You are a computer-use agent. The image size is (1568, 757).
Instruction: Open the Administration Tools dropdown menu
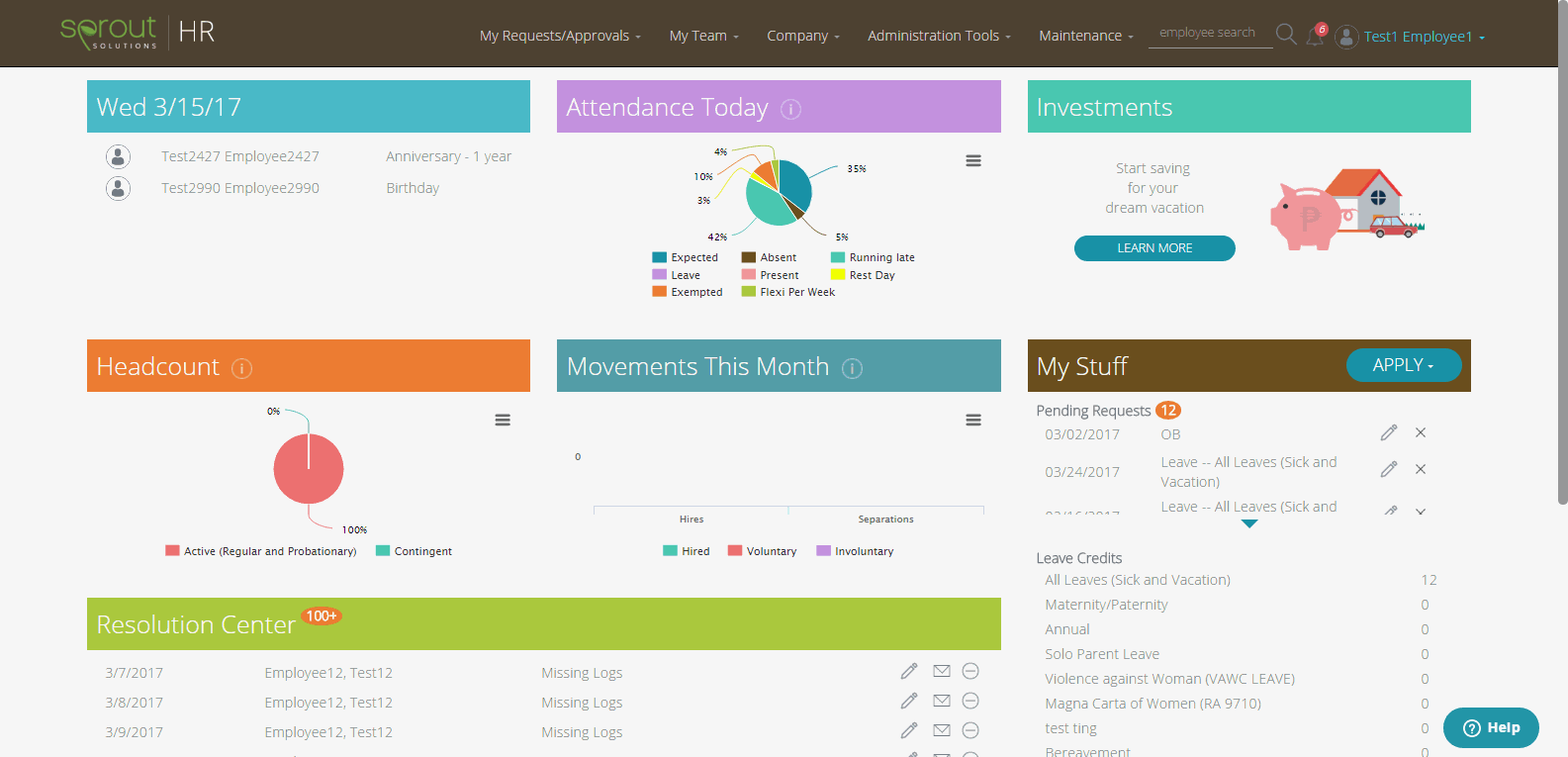coord(939,36)
